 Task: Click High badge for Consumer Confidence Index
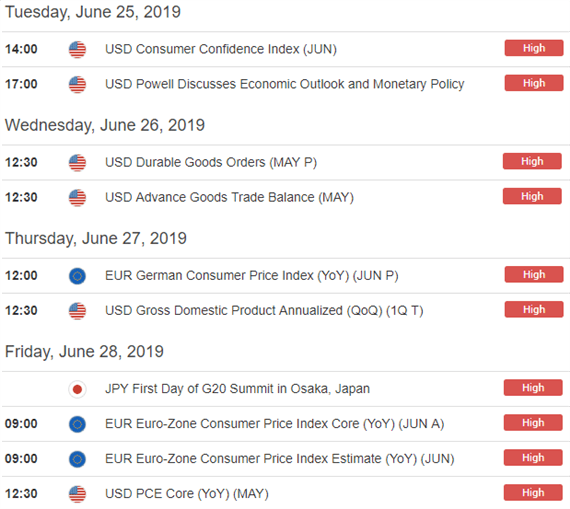[x=534, y=48]
